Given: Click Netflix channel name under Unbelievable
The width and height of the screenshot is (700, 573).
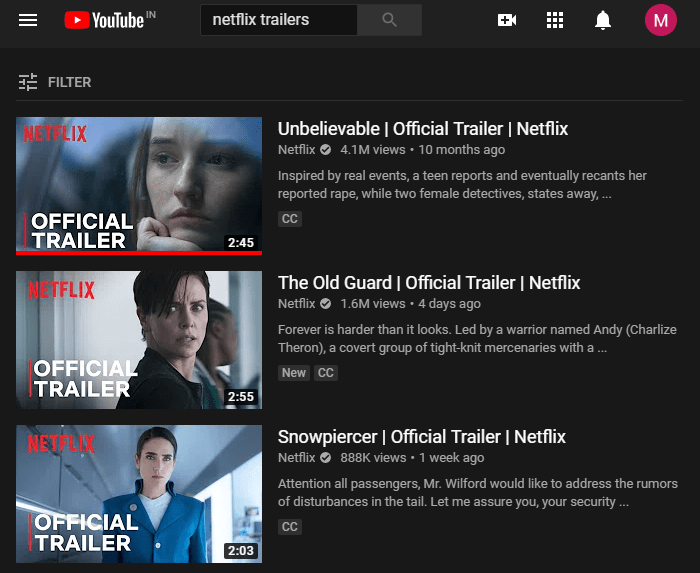Looking at the screenshot, I should point(296,150).
